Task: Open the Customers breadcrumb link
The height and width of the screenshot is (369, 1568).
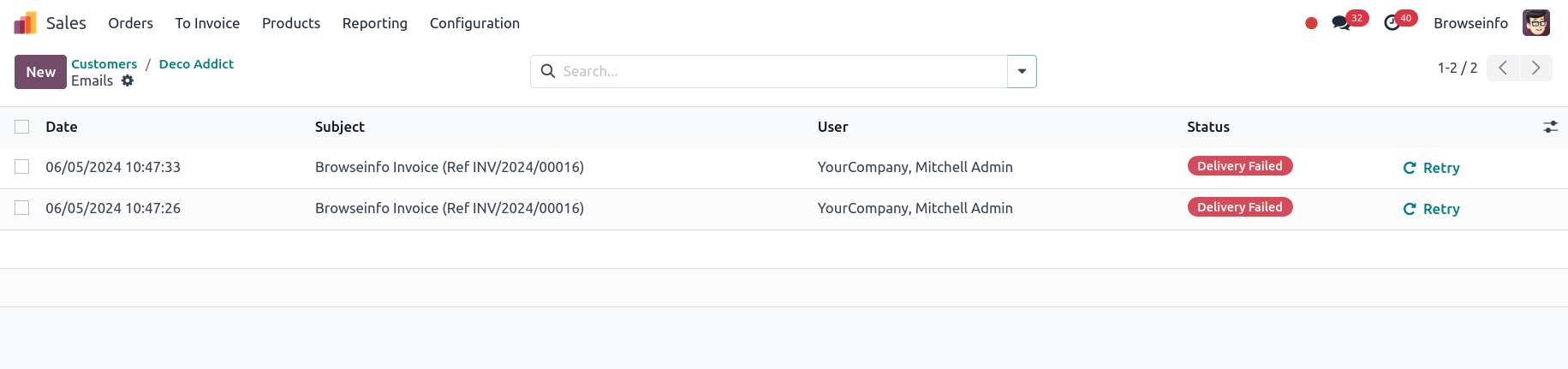Action: tap(104, 64)
